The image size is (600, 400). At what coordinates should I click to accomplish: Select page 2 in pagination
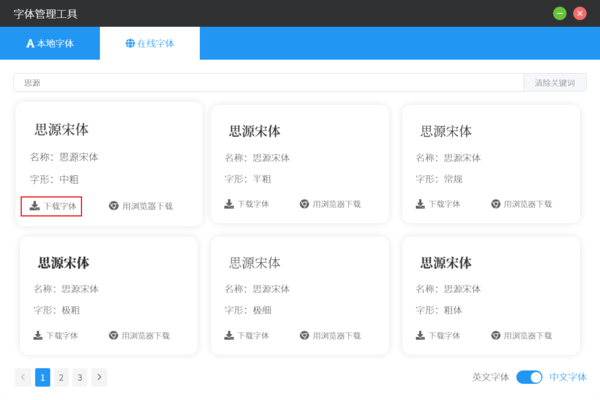(61, 377)
